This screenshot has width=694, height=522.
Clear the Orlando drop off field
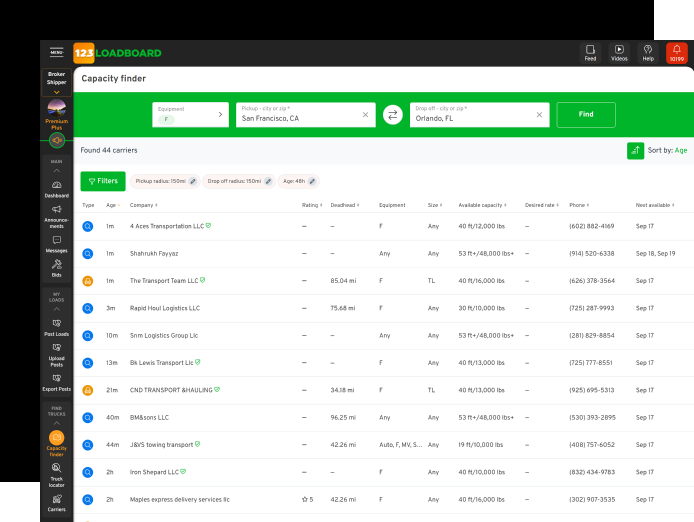(x=539, y=115)
